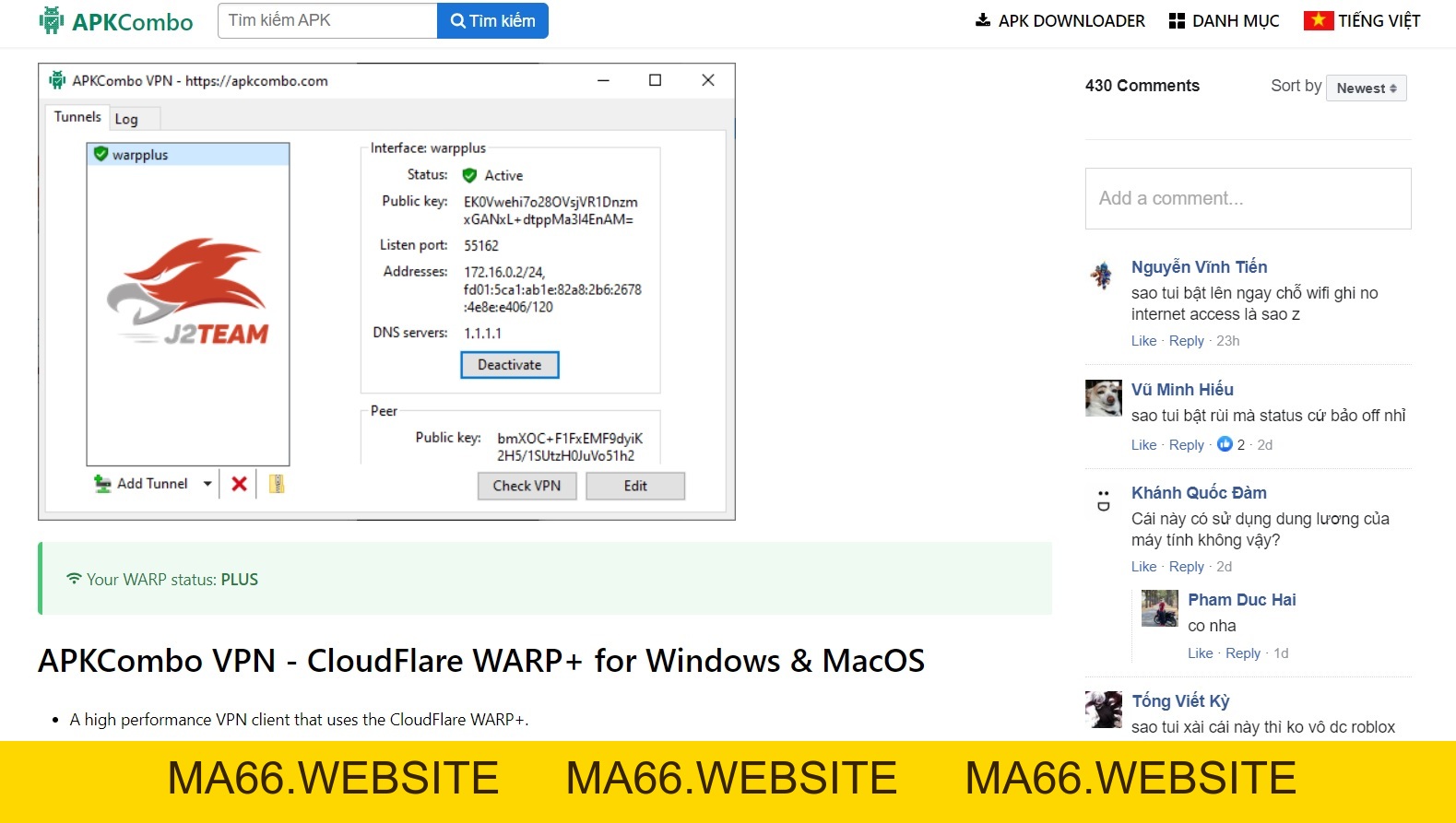Open the Sort by Newest dropdown
The image size is (1456, 823).
(x=1366, y=88)
